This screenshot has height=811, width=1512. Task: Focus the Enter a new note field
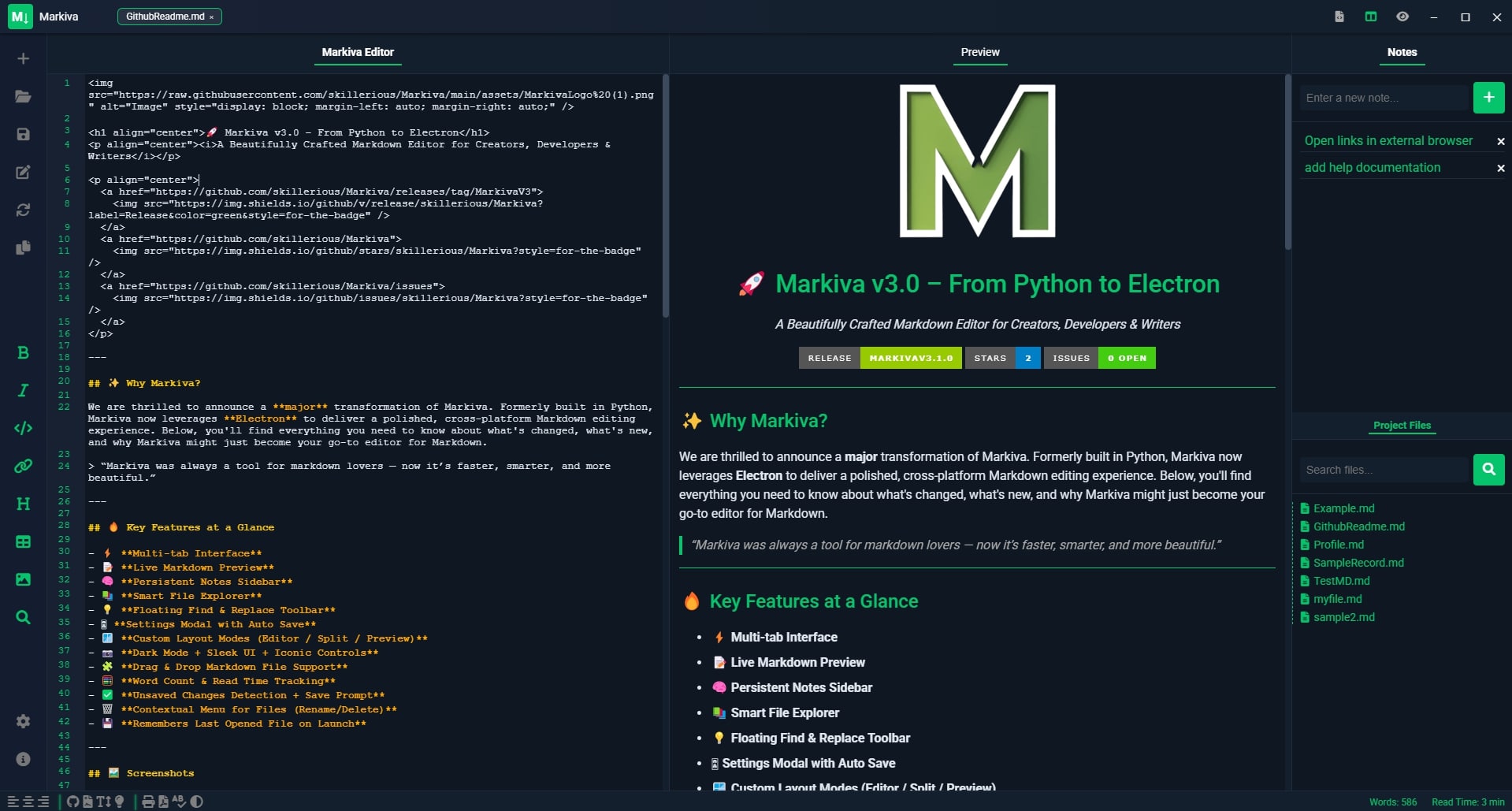tap(1384, 98)
